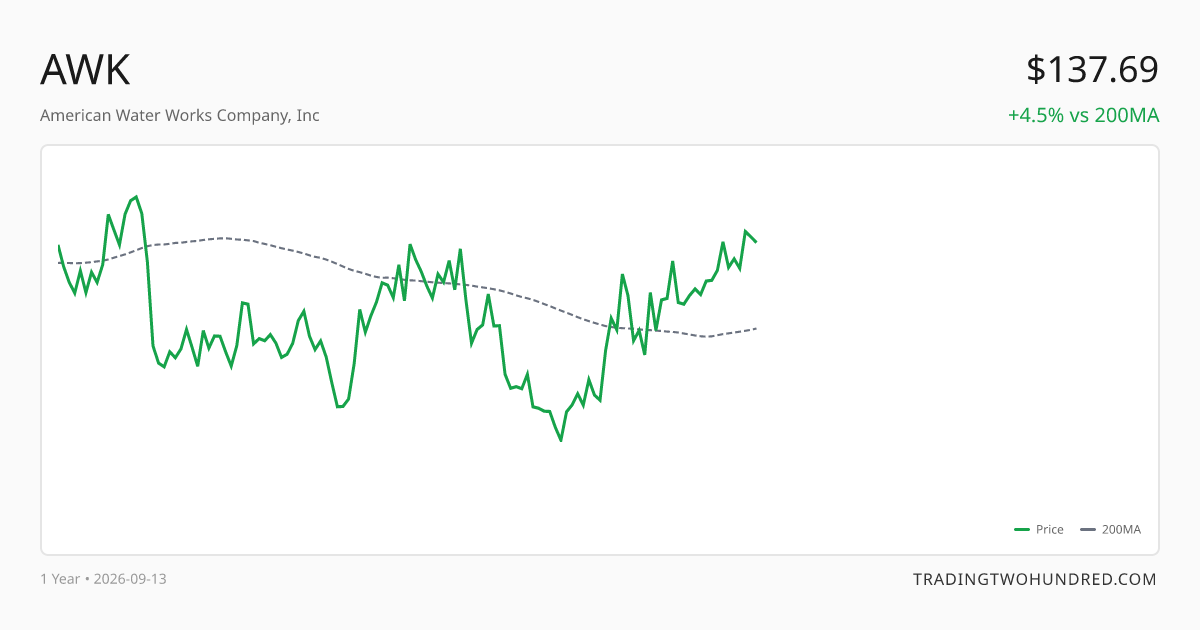Click the highest peak of the green price line
The width and height of the screenshot is (1200, 630).
136,197
